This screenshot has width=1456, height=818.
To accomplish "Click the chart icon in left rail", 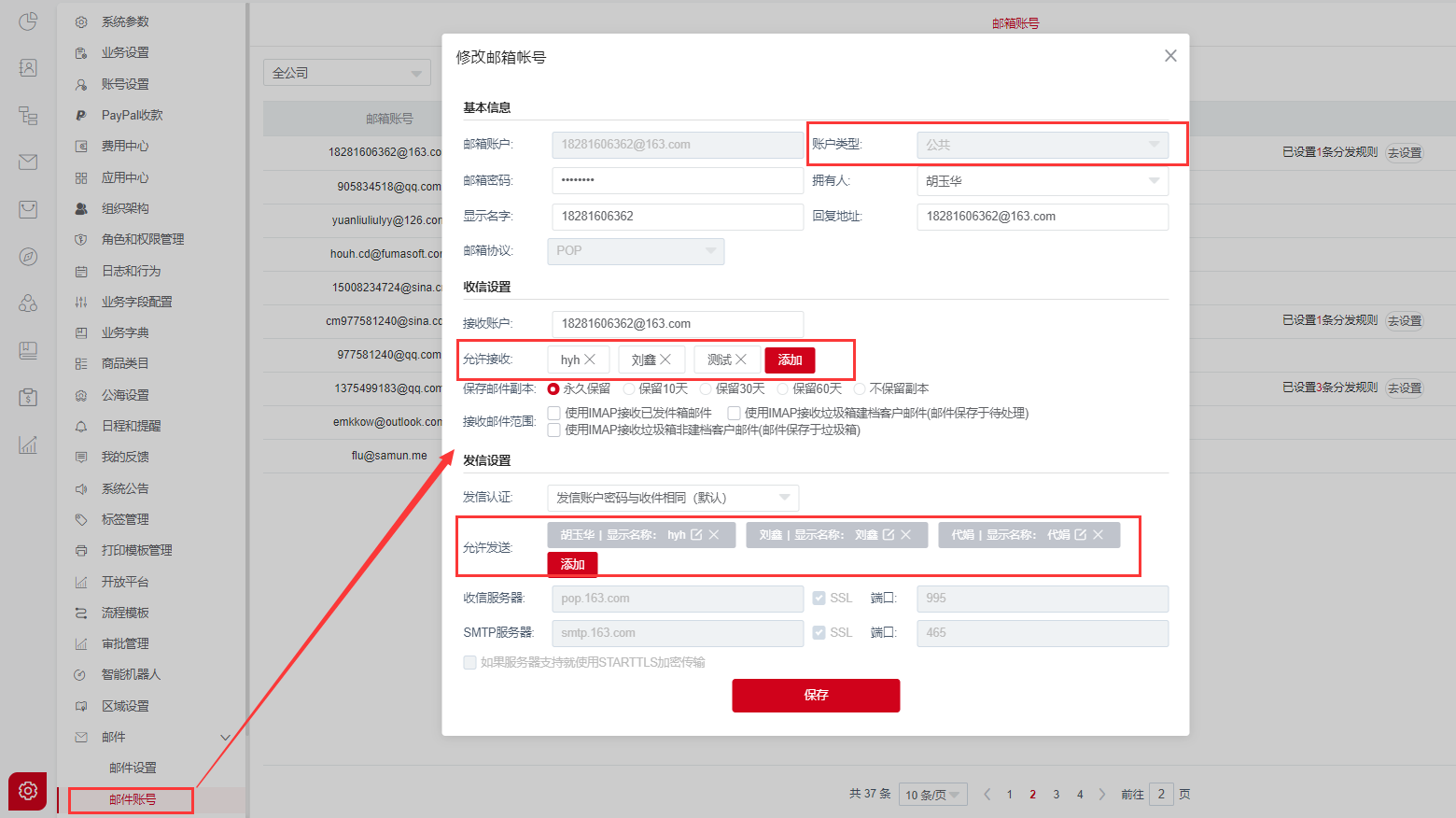I will coord(28,444).
